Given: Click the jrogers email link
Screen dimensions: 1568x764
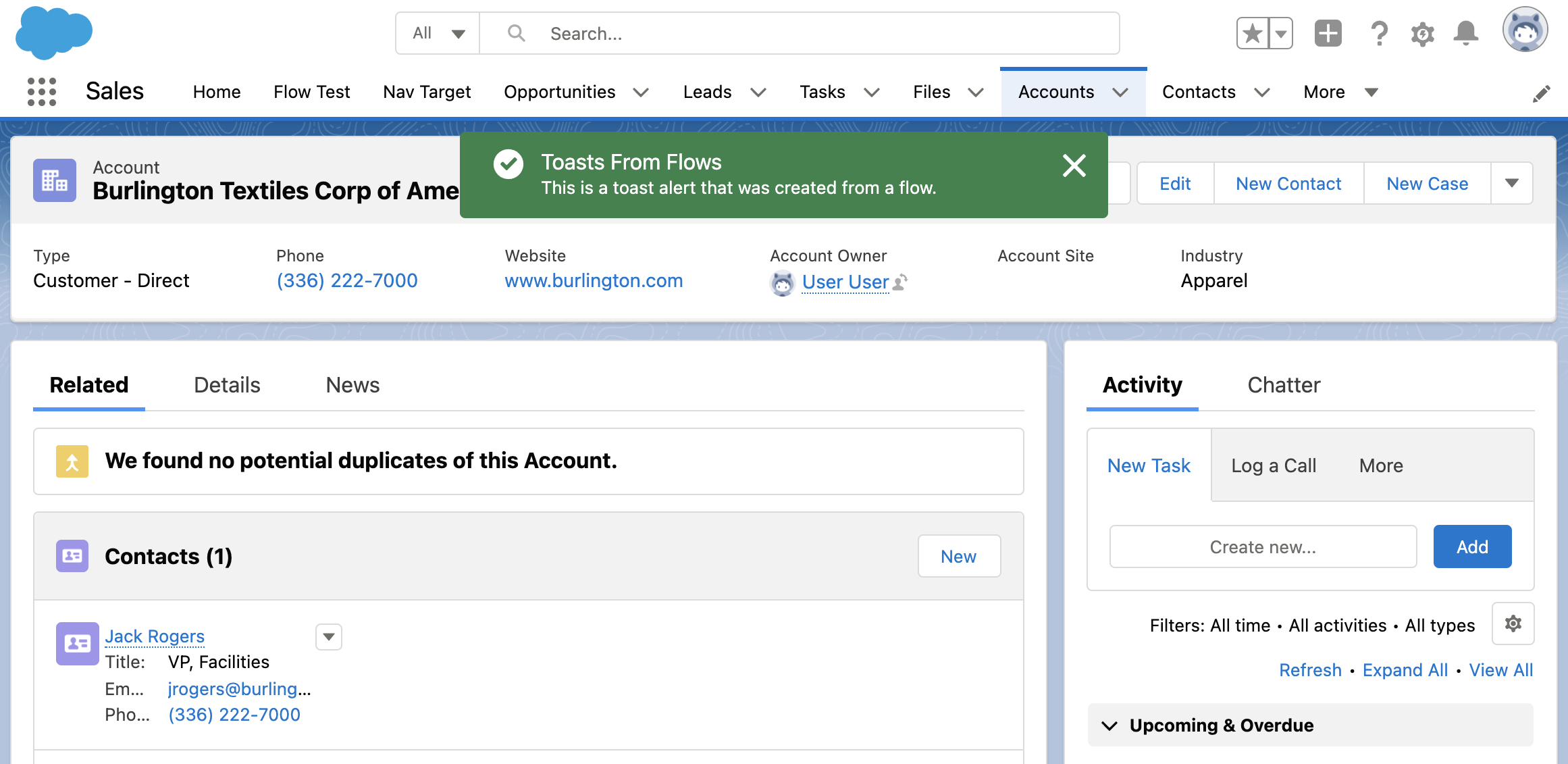Looking at the screenshot, I should [239, 689].
